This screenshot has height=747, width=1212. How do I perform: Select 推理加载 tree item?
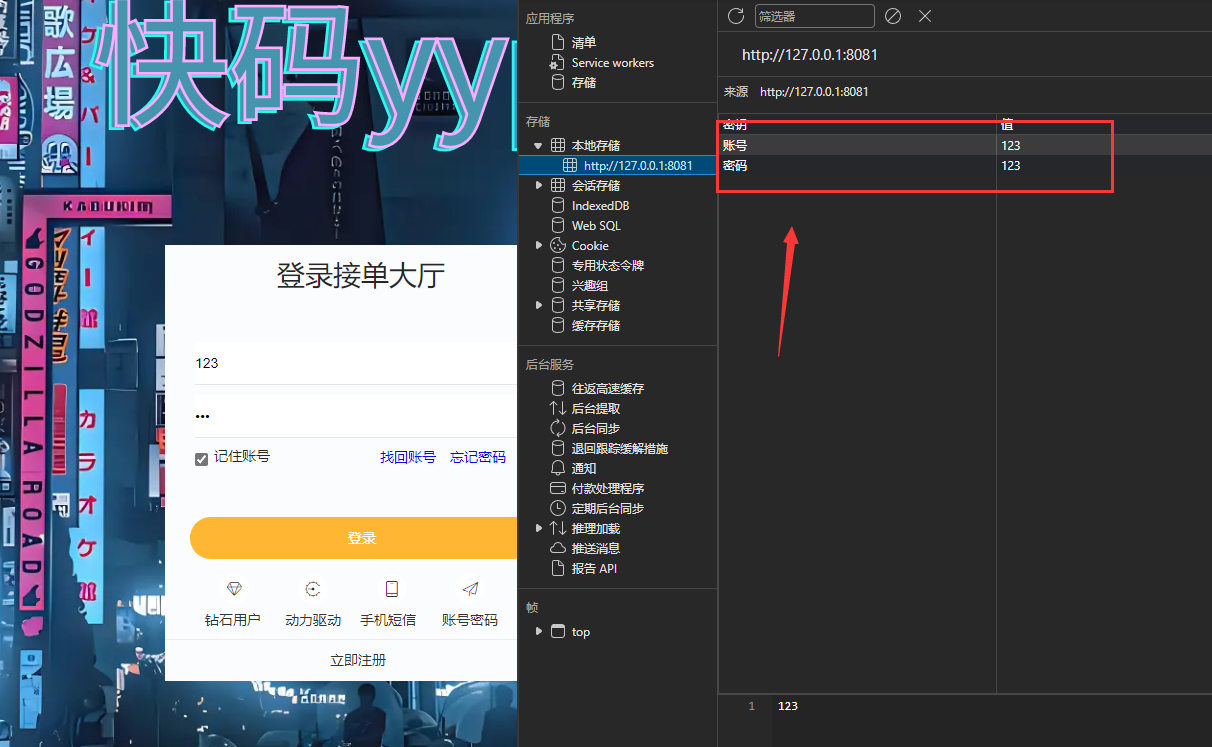point(596,529)
